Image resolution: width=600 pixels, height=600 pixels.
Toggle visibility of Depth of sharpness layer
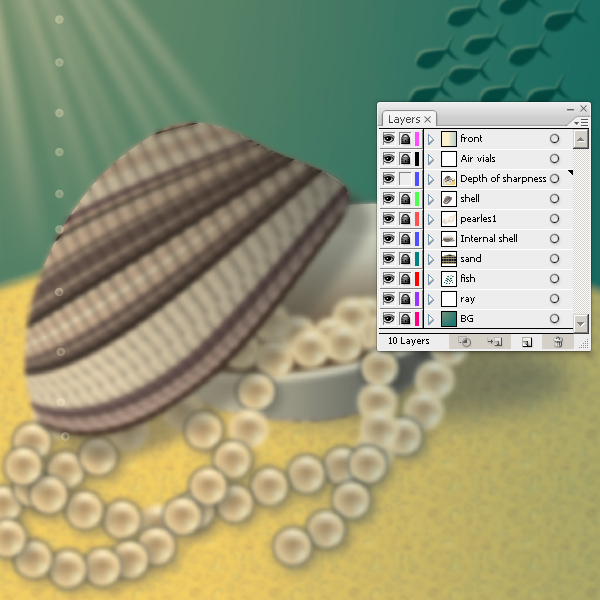pyautogui.click(x=388, y=178)
